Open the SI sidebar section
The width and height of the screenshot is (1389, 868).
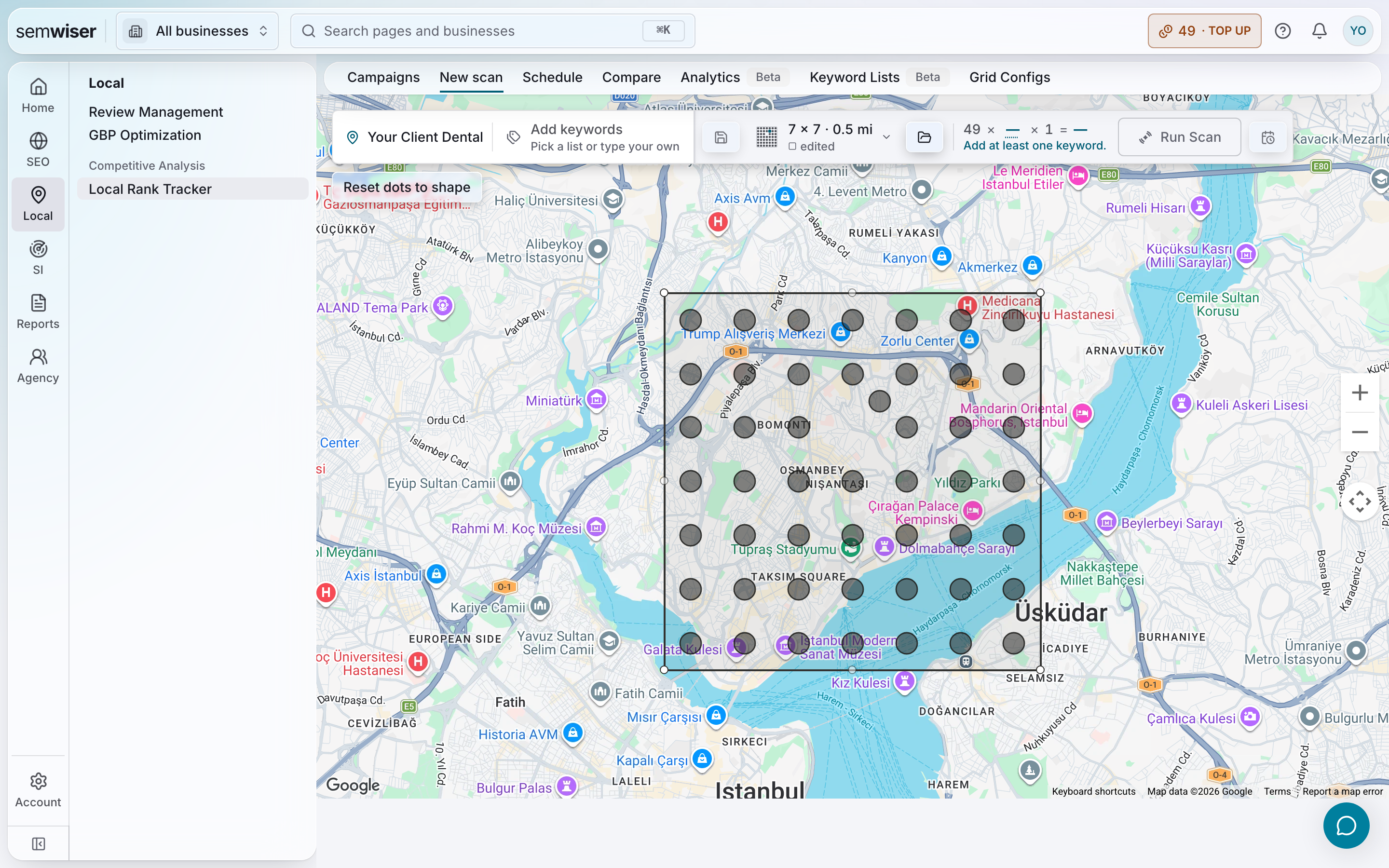(38, 258)
